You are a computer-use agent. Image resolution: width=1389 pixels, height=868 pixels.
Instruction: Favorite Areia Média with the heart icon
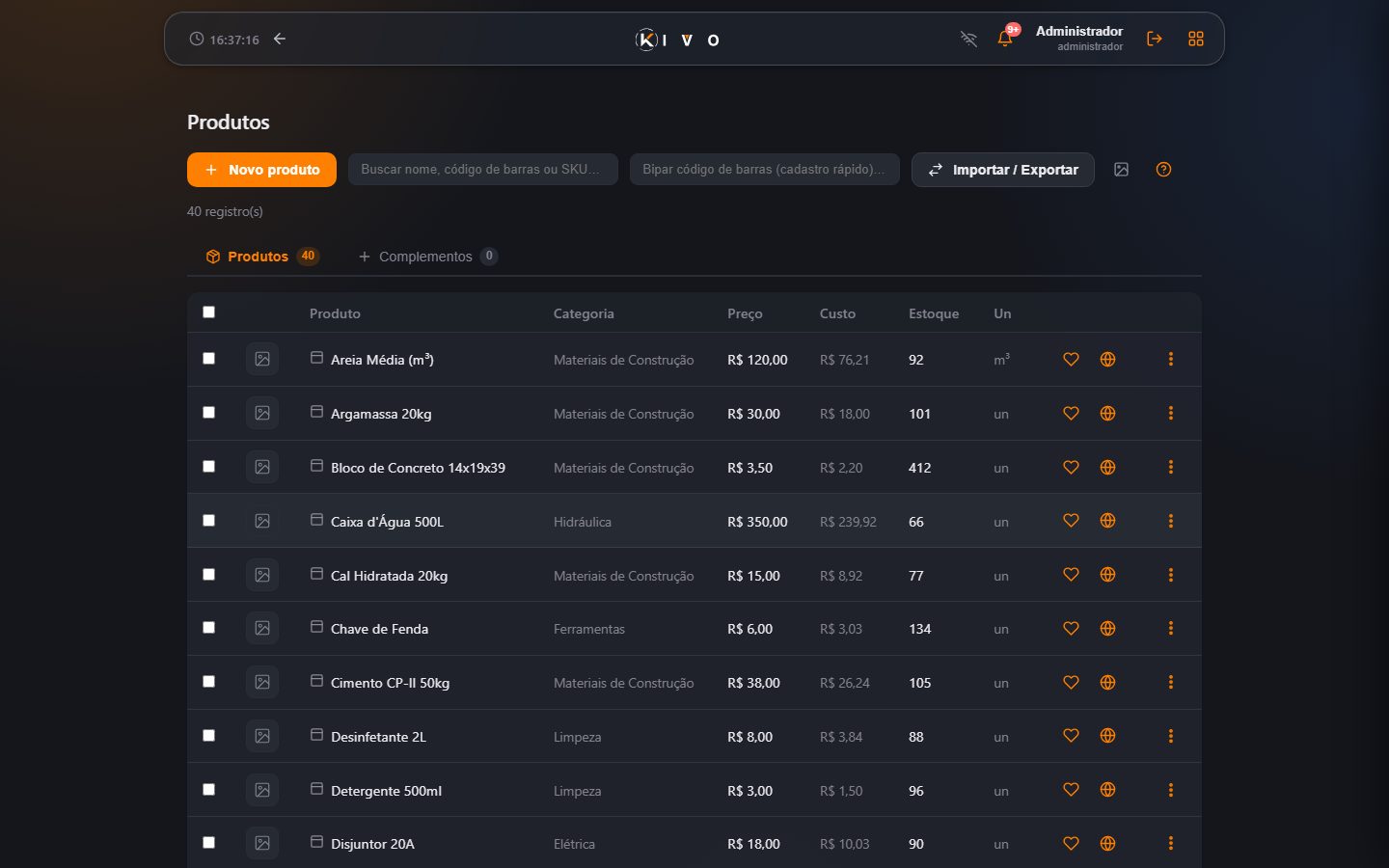1071,359
